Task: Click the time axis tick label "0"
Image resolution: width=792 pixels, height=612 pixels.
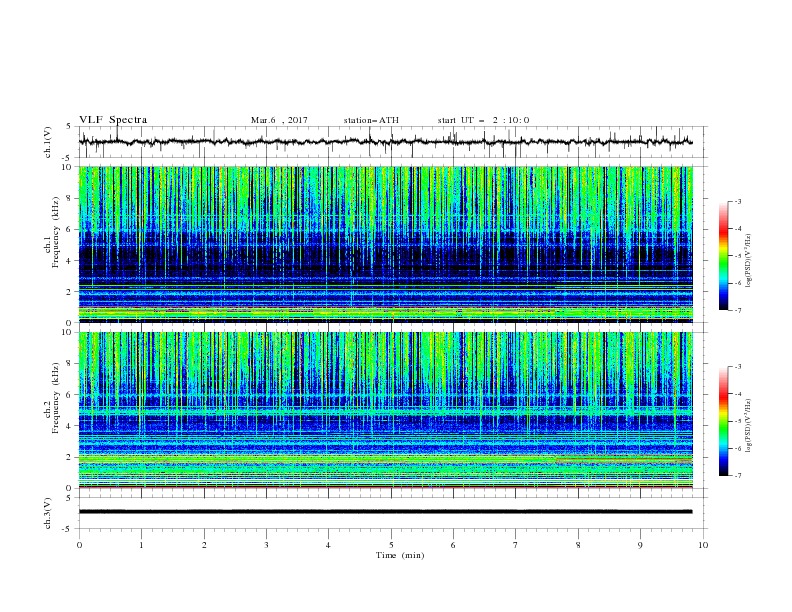Action: [79, 545]
